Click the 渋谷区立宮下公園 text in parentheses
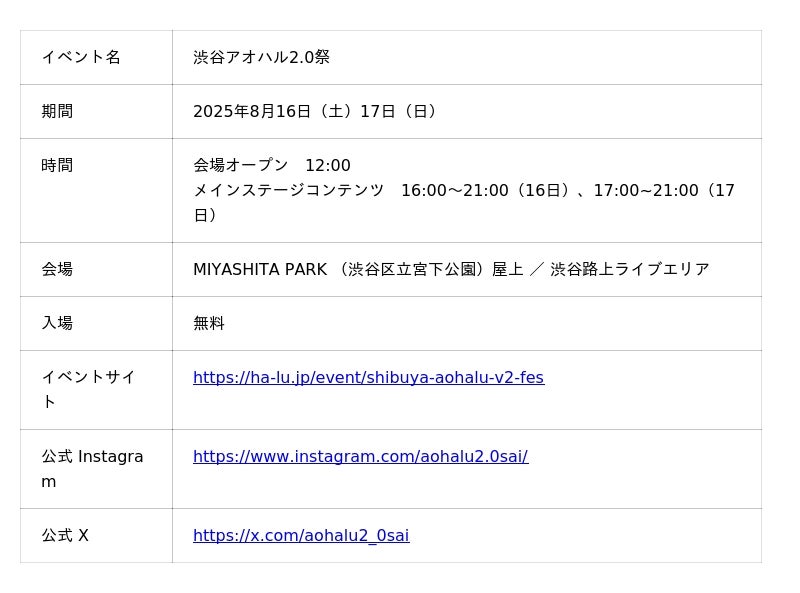 [411, 269]
